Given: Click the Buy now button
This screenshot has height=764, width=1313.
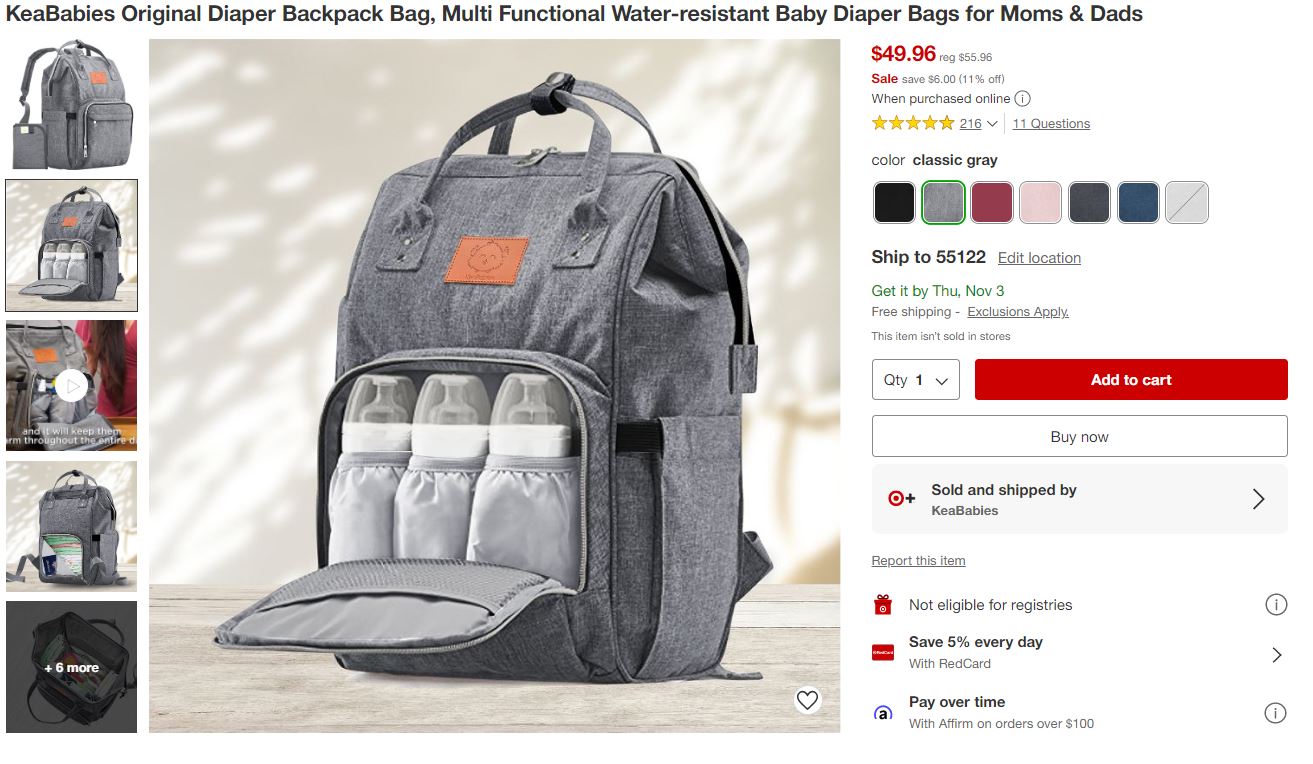Looking at the screenshot, I should pyautogui.click(x=1079, y=436).
